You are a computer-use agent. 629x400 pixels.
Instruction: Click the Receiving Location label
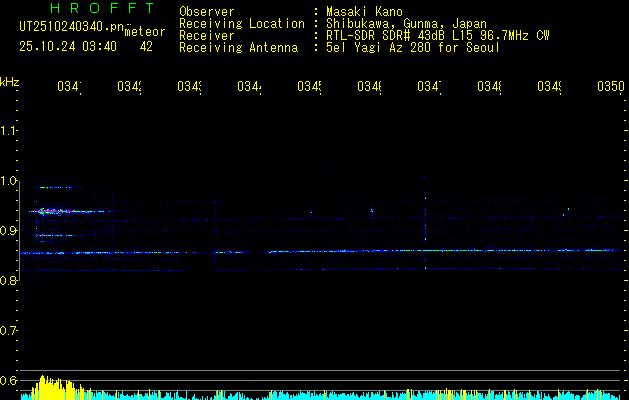pyautogui.click(x=242, y=24)
